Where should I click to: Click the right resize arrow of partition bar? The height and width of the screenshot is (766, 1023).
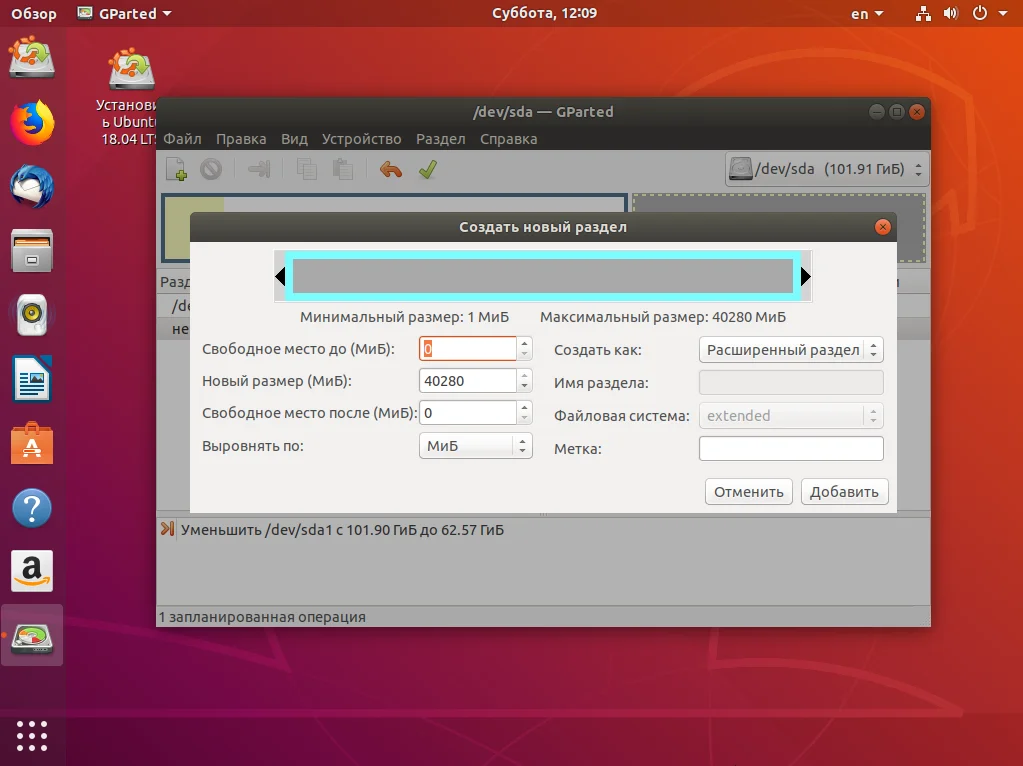pos(806,276)
